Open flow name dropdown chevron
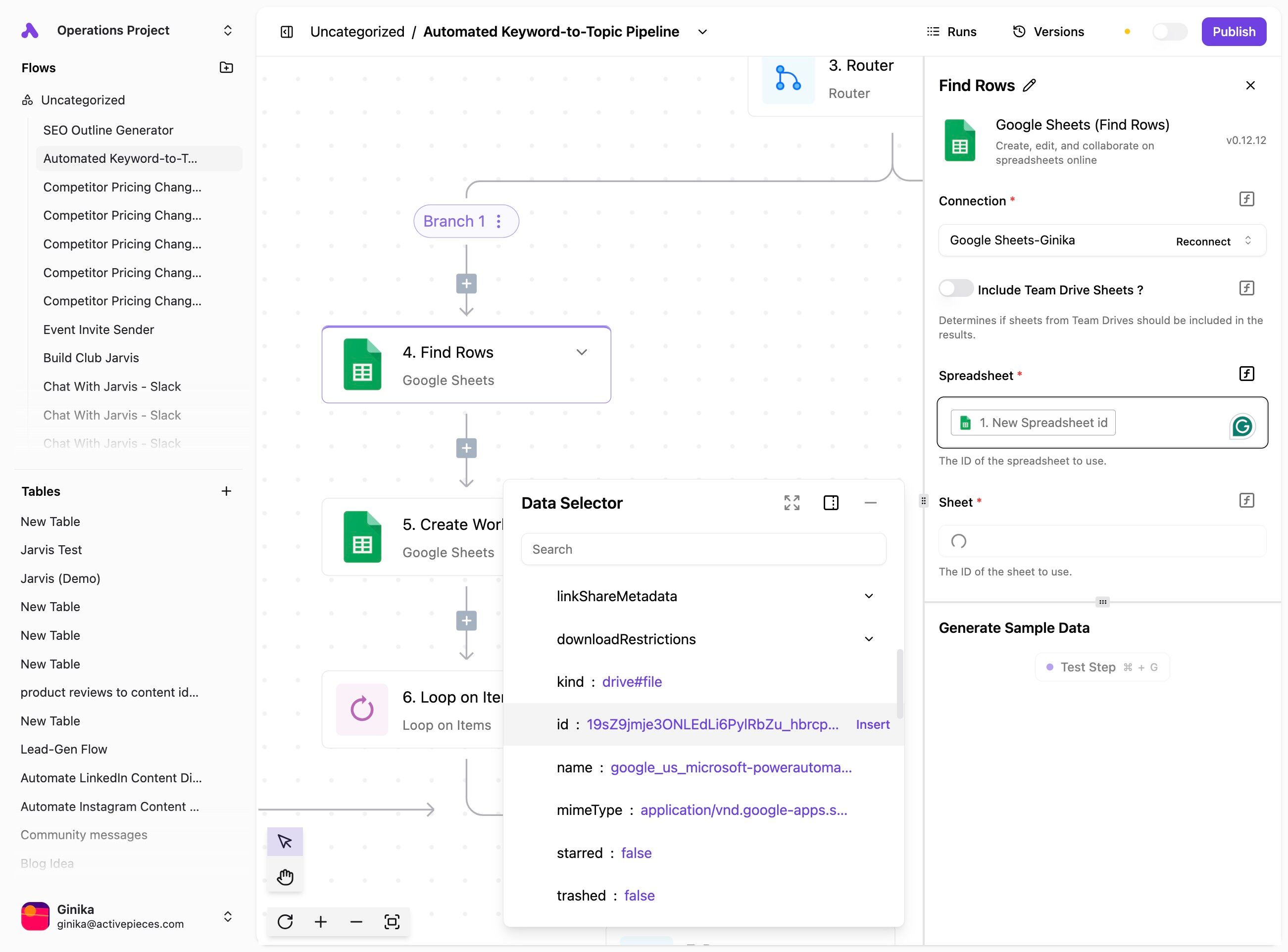 pyautogui.click(x=702, y=32)
